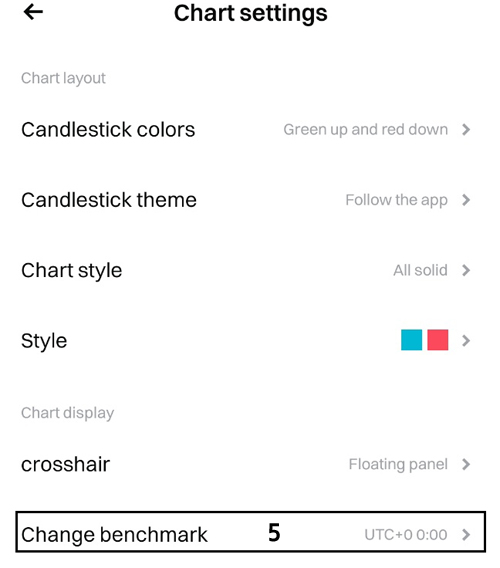Click the Green up and red down value

coord(365,130)
